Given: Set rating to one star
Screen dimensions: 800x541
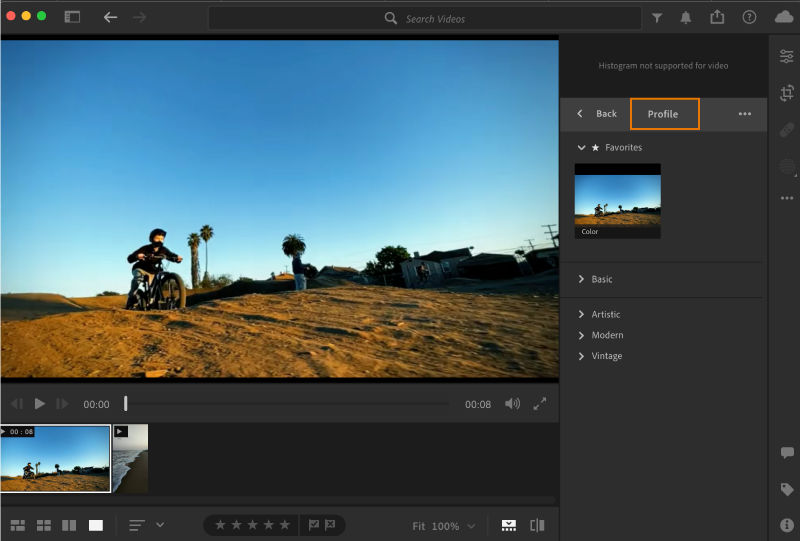Looking at the screenshot, I should coord(220,525).
